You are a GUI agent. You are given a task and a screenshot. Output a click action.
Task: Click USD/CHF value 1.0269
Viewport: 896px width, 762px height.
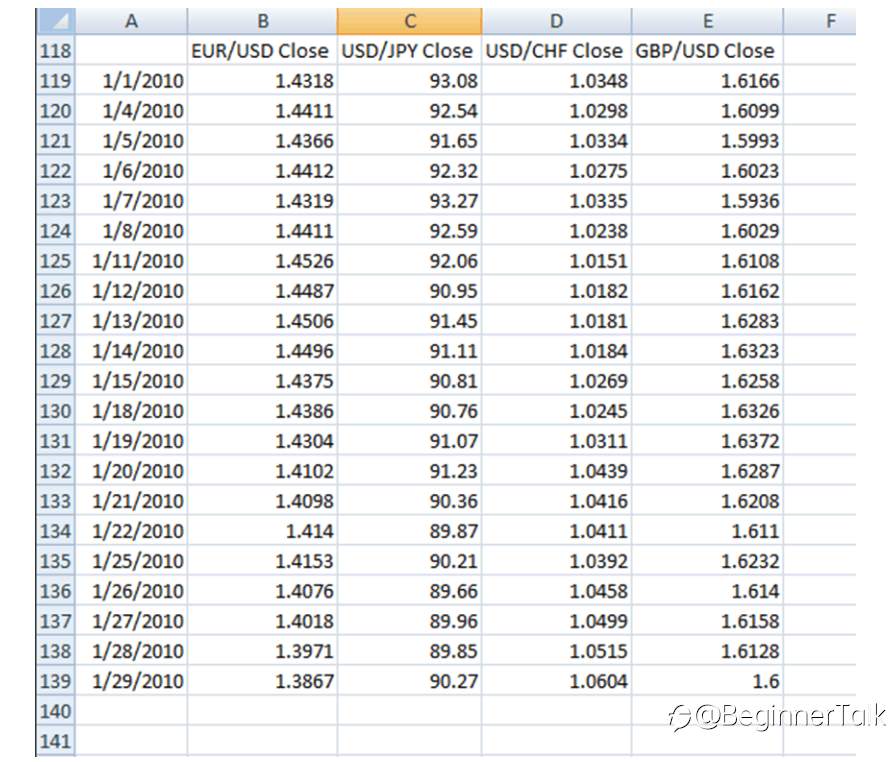tap(557, 381)
